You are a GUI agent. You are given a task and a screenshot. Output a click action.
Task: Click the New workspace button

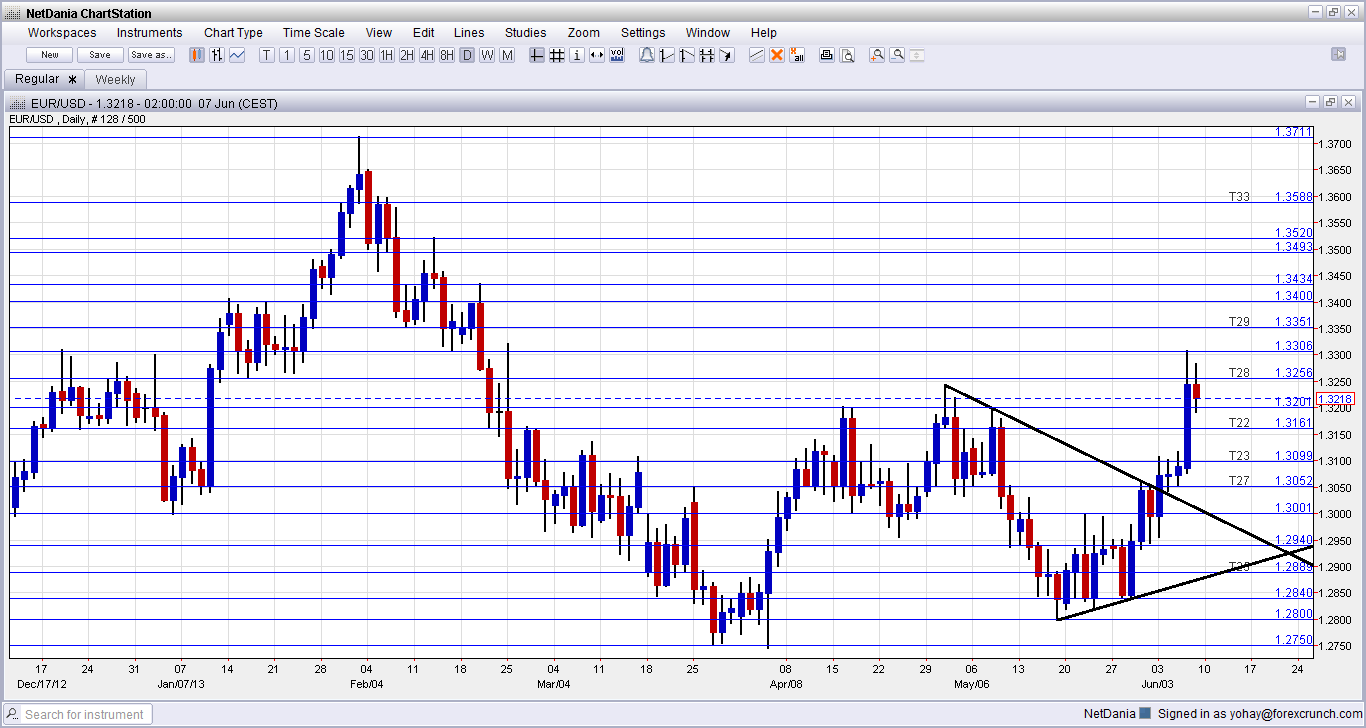coord(49,55)
